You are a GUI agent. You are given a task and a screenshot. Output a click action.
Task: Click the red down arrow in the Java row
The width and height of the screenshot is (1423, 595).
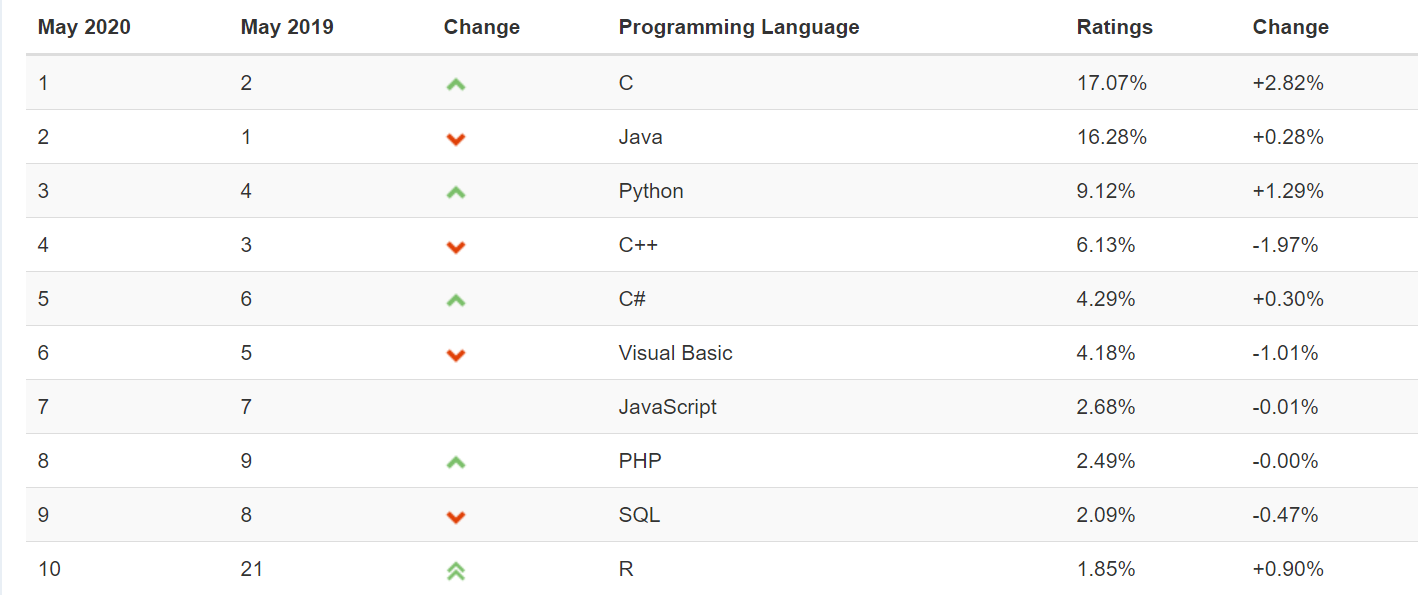(x=456, y=139)
